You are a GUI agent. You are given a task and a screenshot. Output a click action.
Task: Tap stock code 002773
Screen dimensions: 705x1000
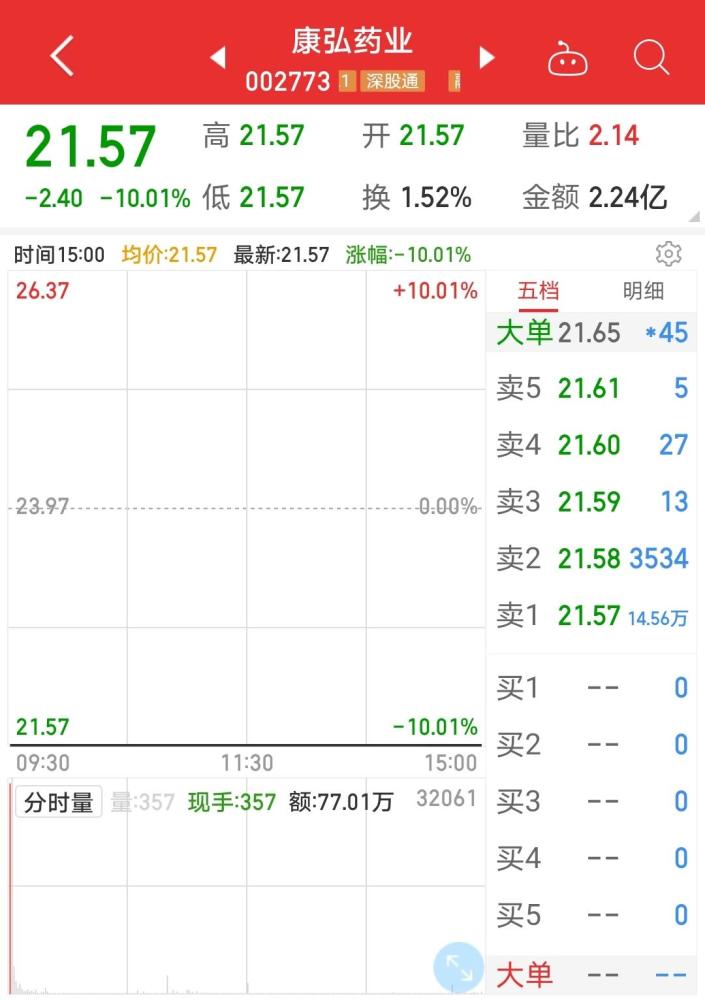pyautogui.click(x=288, y=82)
